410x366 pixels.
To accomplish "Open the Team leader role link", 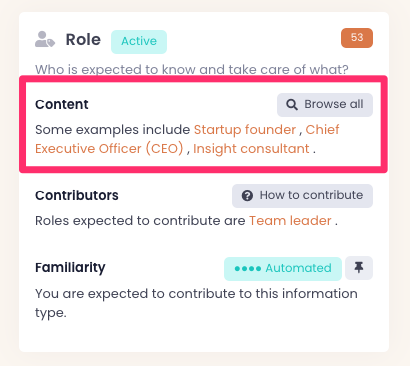I will (x=290, y=221).
